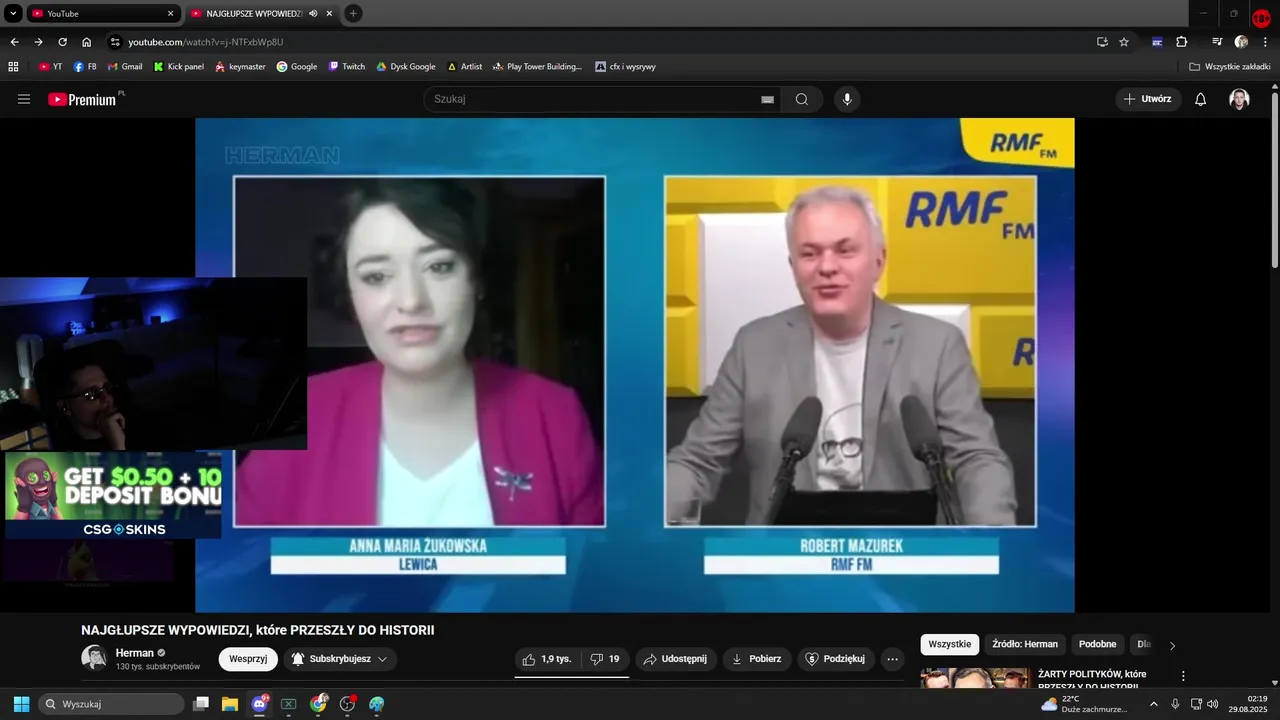Open the tab search dropdown
Screen dimensions: 1280x720
(x=13, y=14)
